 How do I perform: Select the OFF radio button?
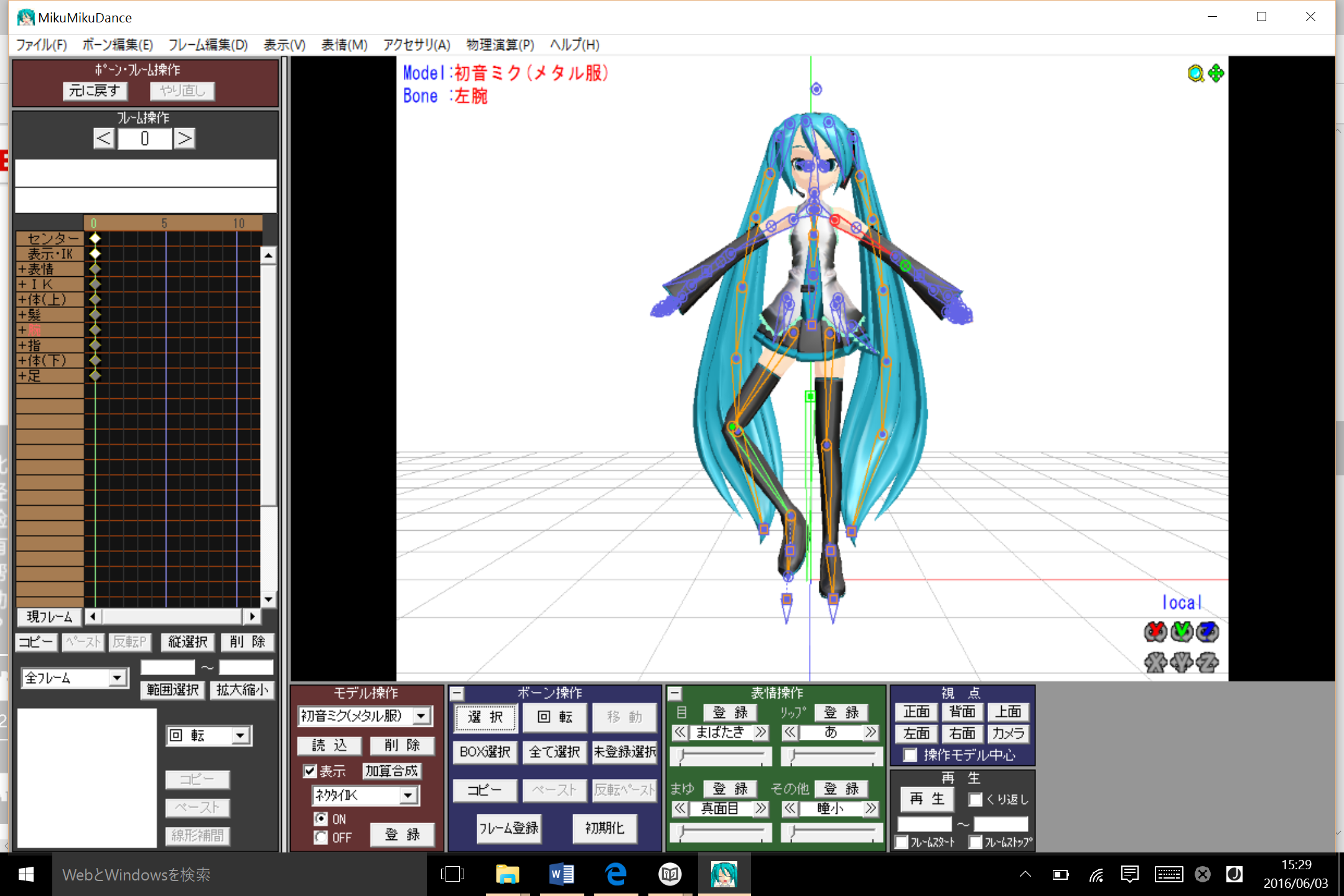[x=321, y=838]
